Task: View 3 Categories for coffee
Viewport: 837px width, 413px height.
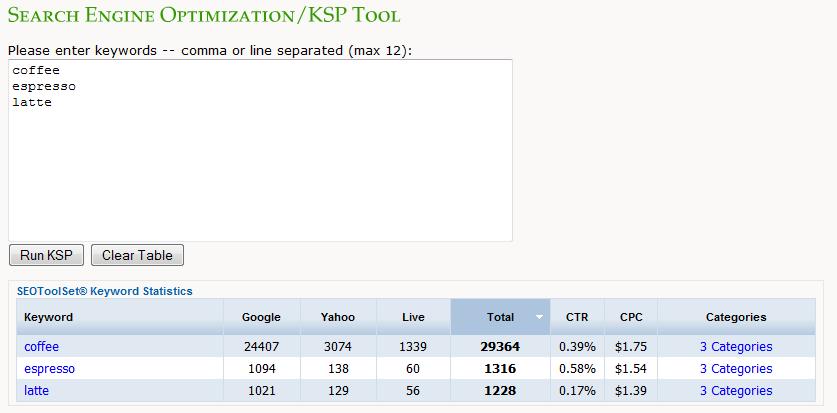Action: tap(736, 347)
